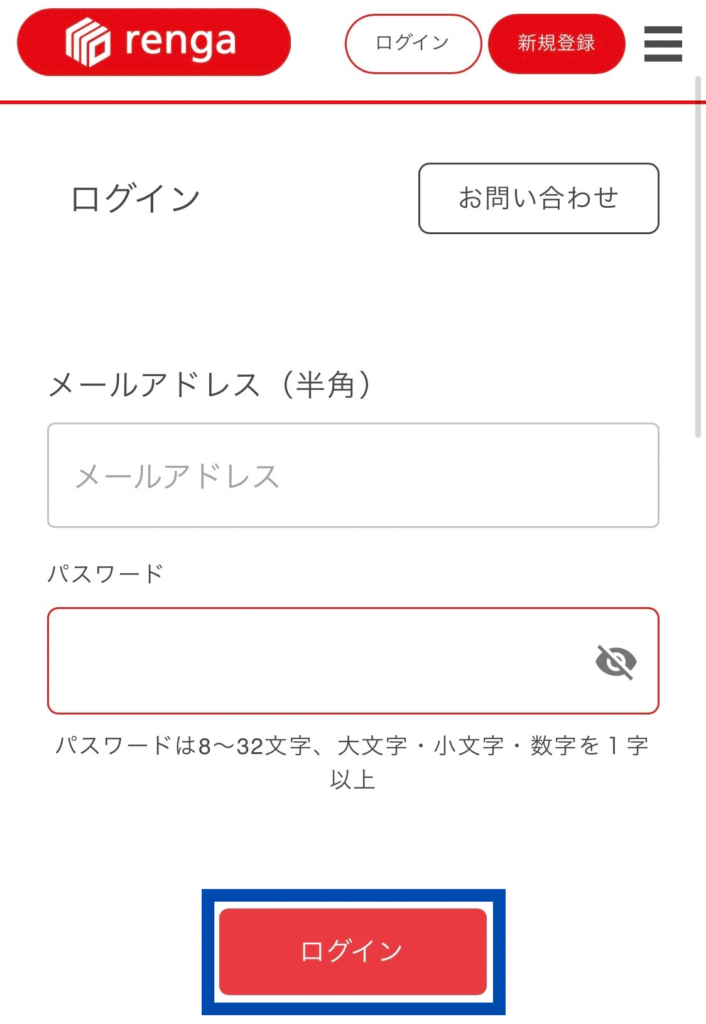Click the パスワード field label
Image resolution: width=706 pixels, height=1024 pixels.
(x=105, y=574)
